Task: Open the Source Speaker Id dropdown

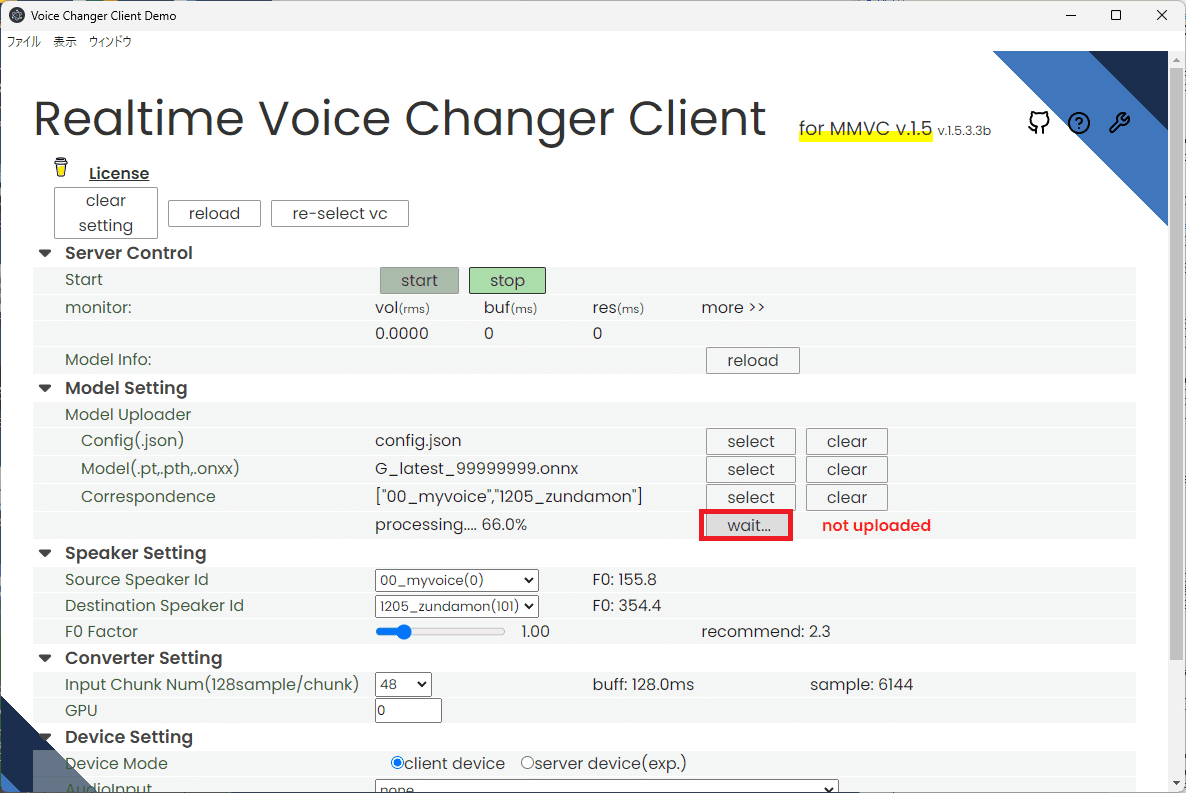Action: (456, 580)
